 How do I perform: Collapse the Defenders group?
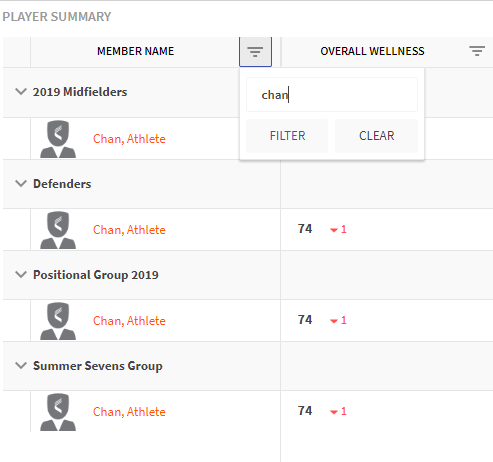[x=21, y=183]
